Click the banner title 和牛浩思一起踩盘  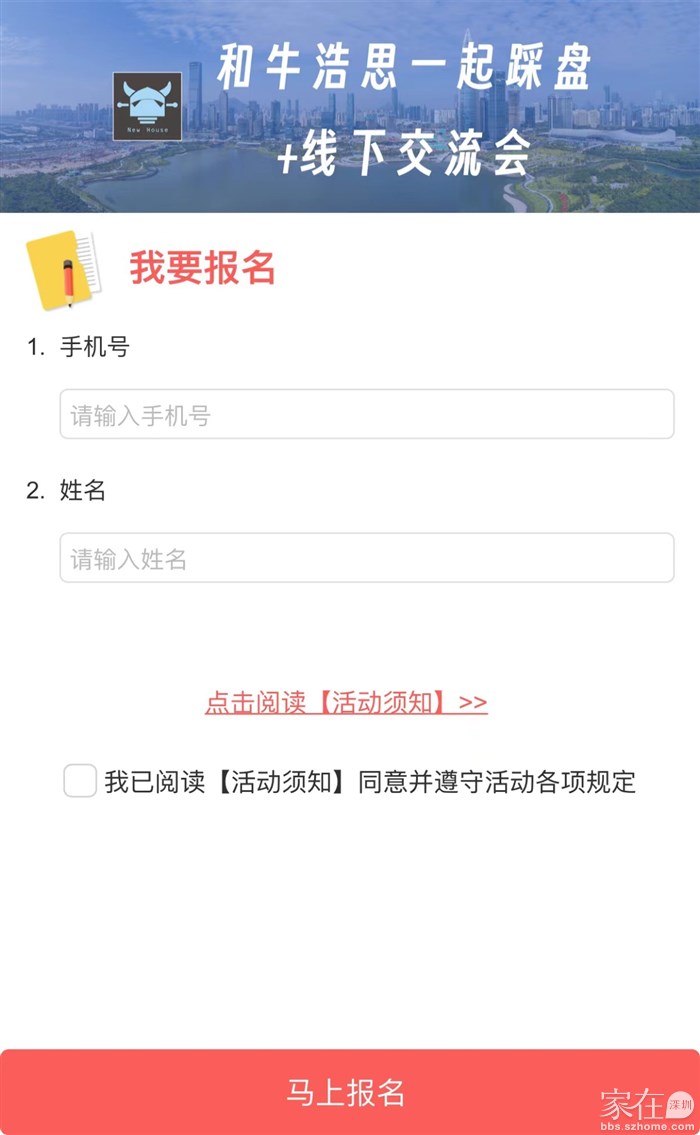(x=404, y=67)
